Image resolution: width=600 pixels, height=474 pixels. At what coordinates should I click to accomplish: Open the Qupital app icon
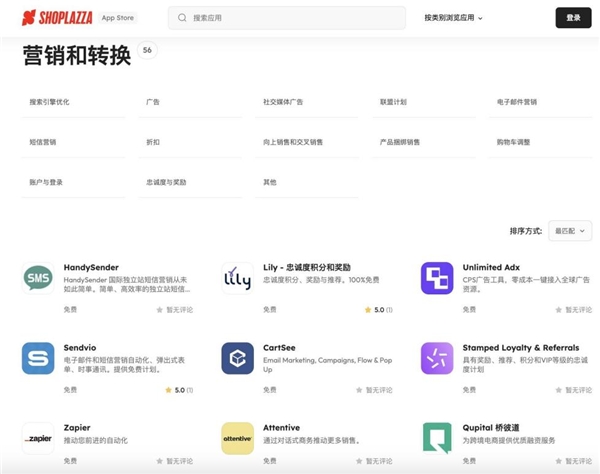click(437, 438)
